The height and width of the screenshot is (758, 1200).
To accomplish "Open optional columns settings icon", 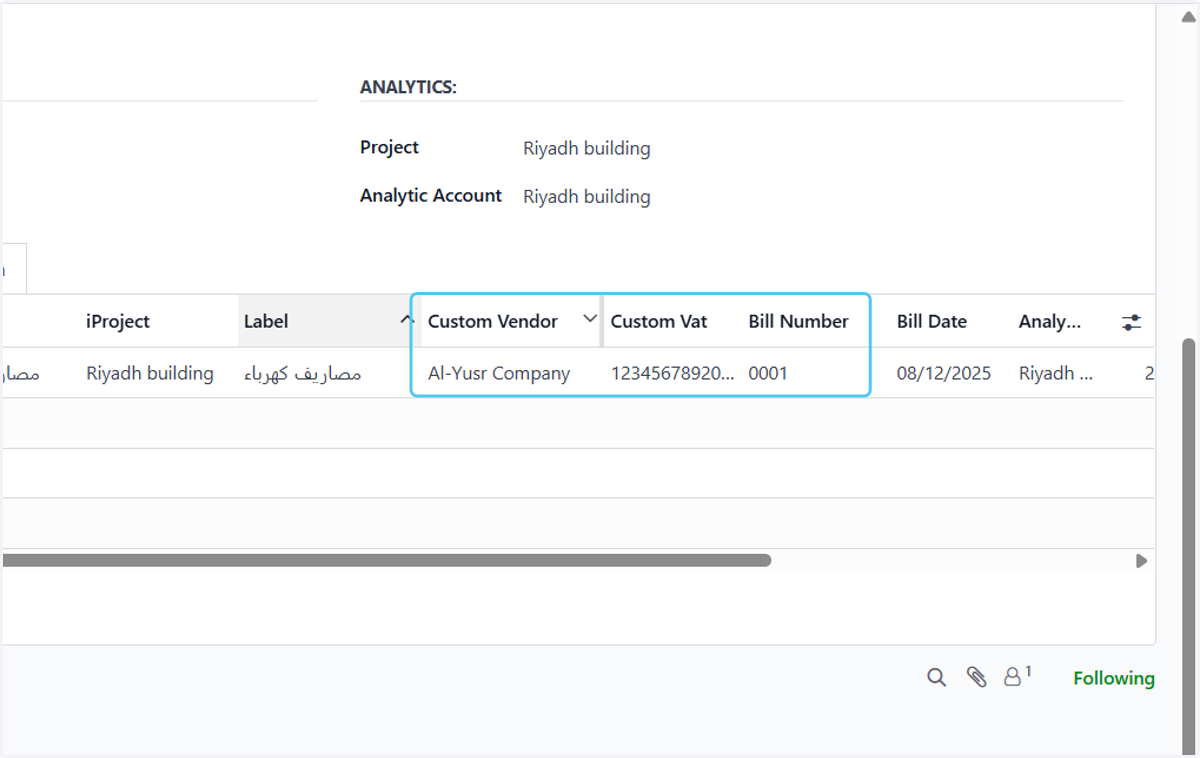I will (x=1131, y=322).
